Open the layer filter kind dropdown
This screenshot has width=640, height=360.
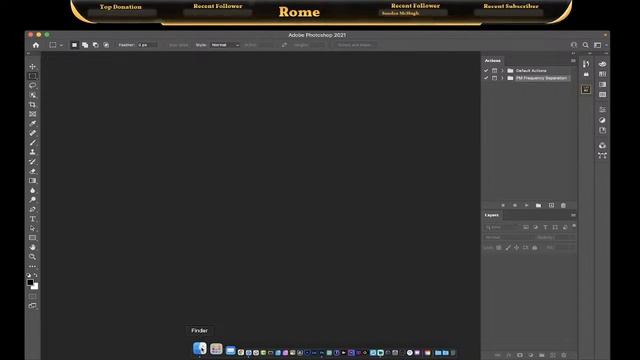(x=502, y=227)
